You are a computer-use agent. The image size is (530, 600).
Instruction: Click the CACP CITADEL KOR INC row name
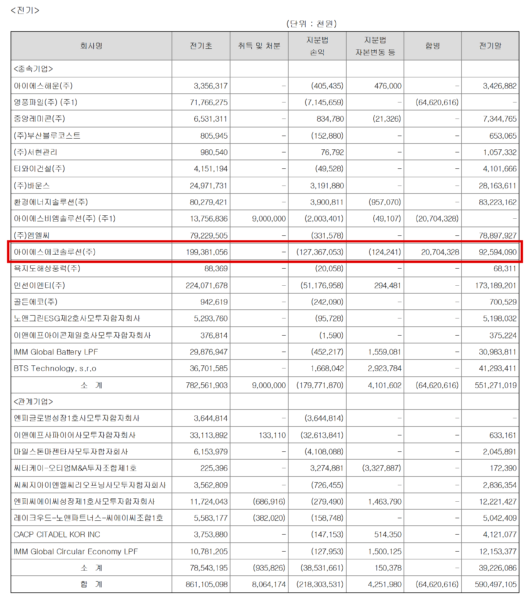(57, 535)
